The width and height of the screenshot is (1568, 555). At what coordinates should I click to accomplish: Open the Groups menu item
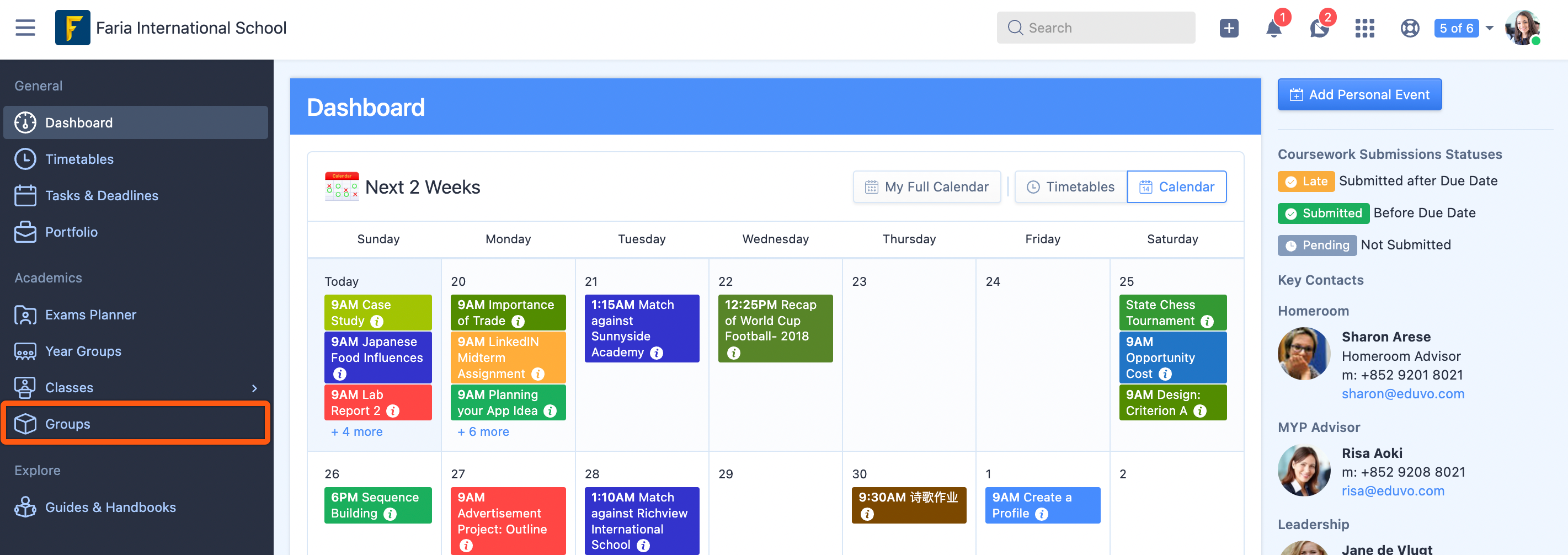67,424
